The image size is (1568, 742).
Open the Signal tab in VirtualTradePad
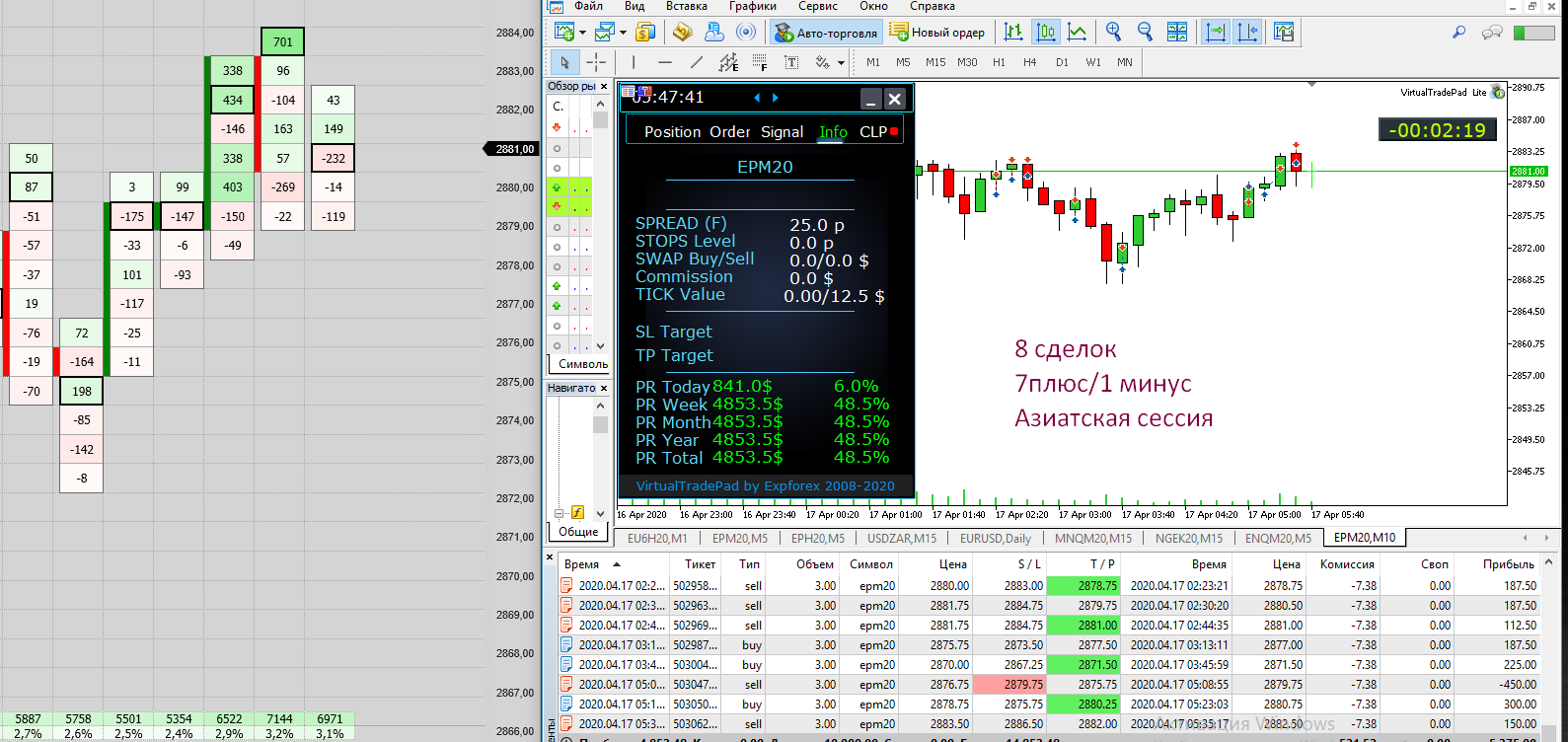pos(783,132)
